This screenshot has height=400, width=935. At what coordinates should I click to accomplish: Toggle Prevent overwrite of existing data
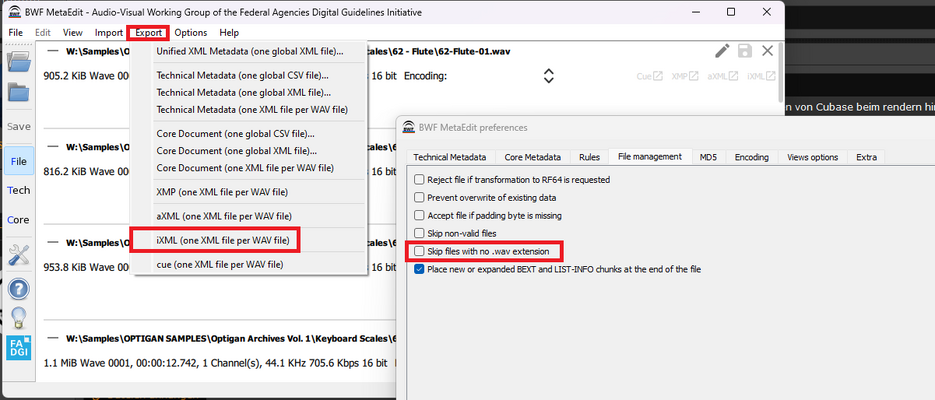[419, 197]
